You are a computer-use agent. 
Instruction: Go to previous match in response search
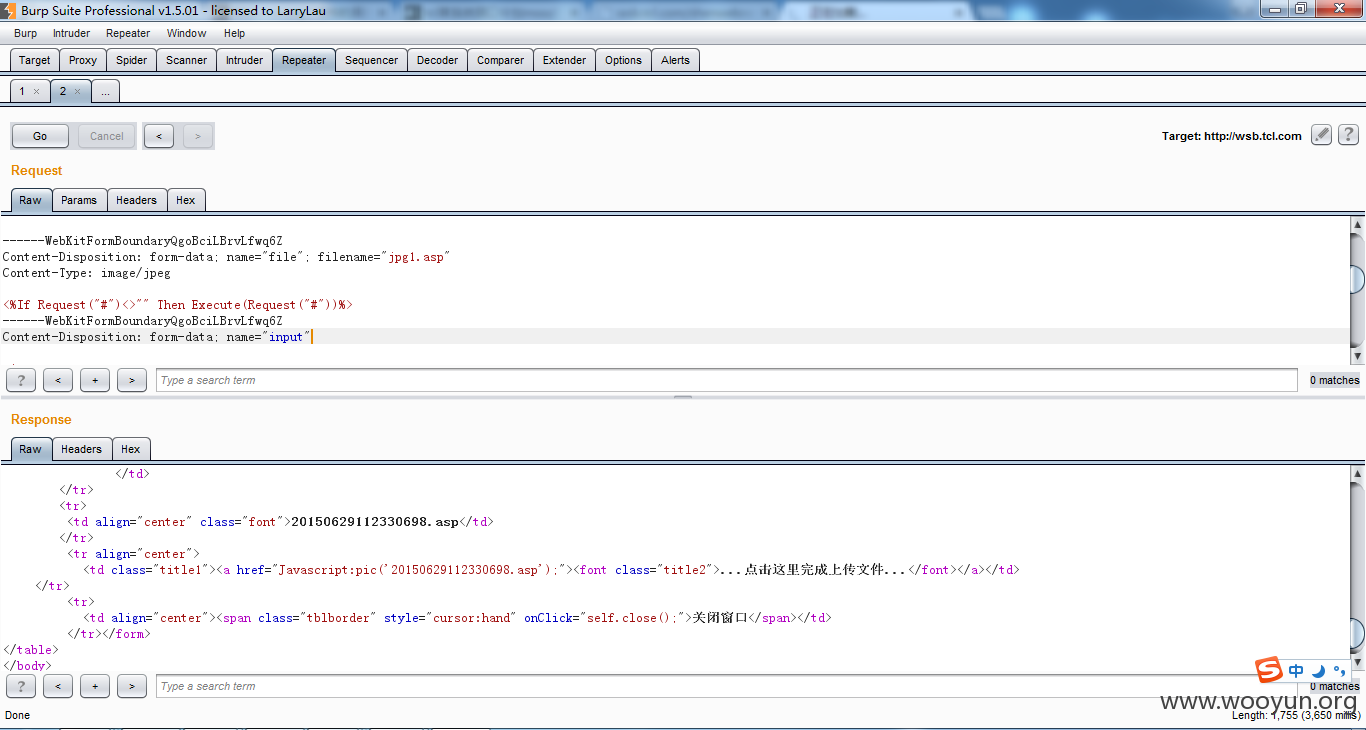pos(58,686)
